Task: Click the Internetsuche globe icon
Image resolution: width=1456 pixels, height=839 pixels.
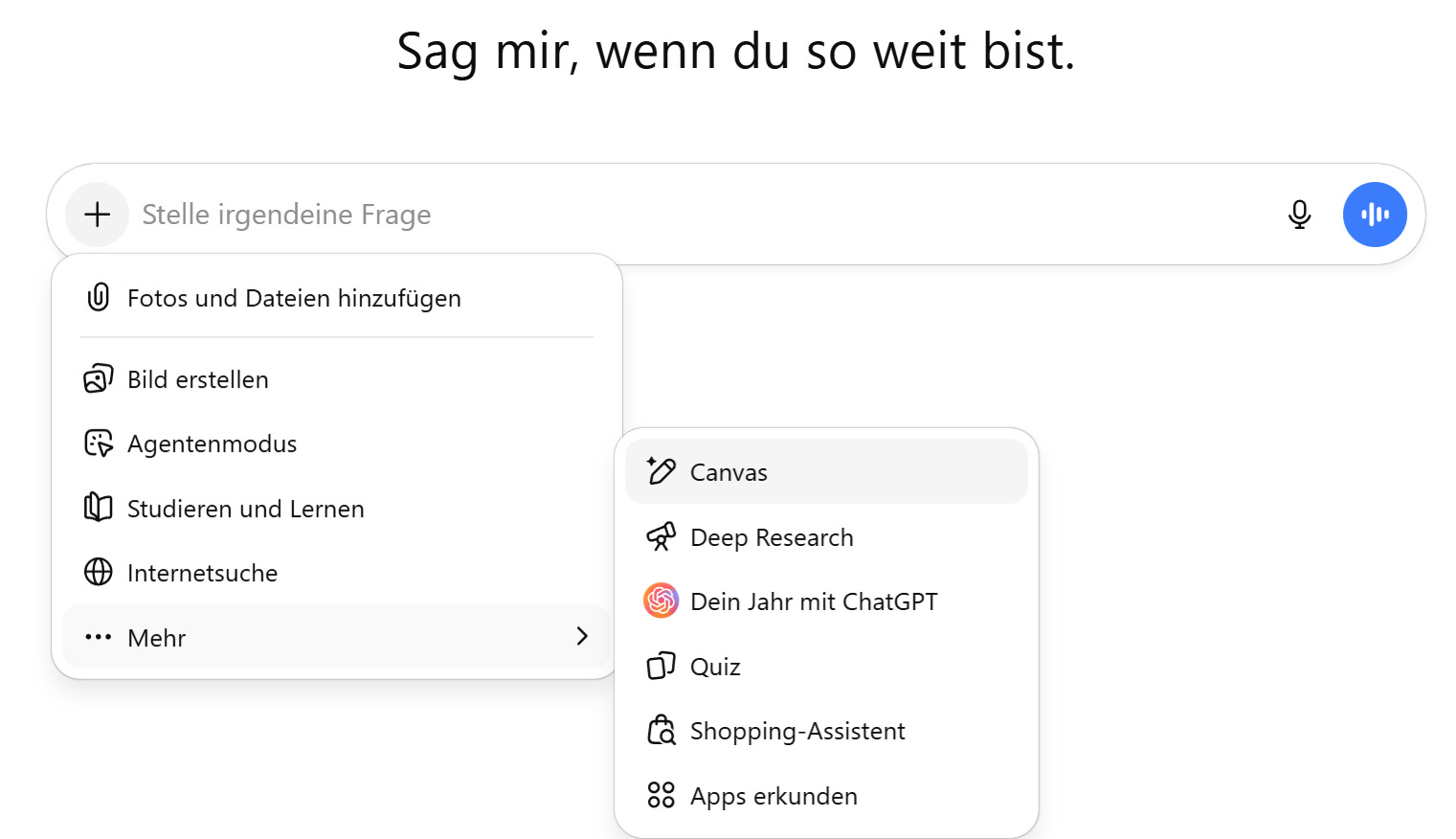Action: click(98, 572)
